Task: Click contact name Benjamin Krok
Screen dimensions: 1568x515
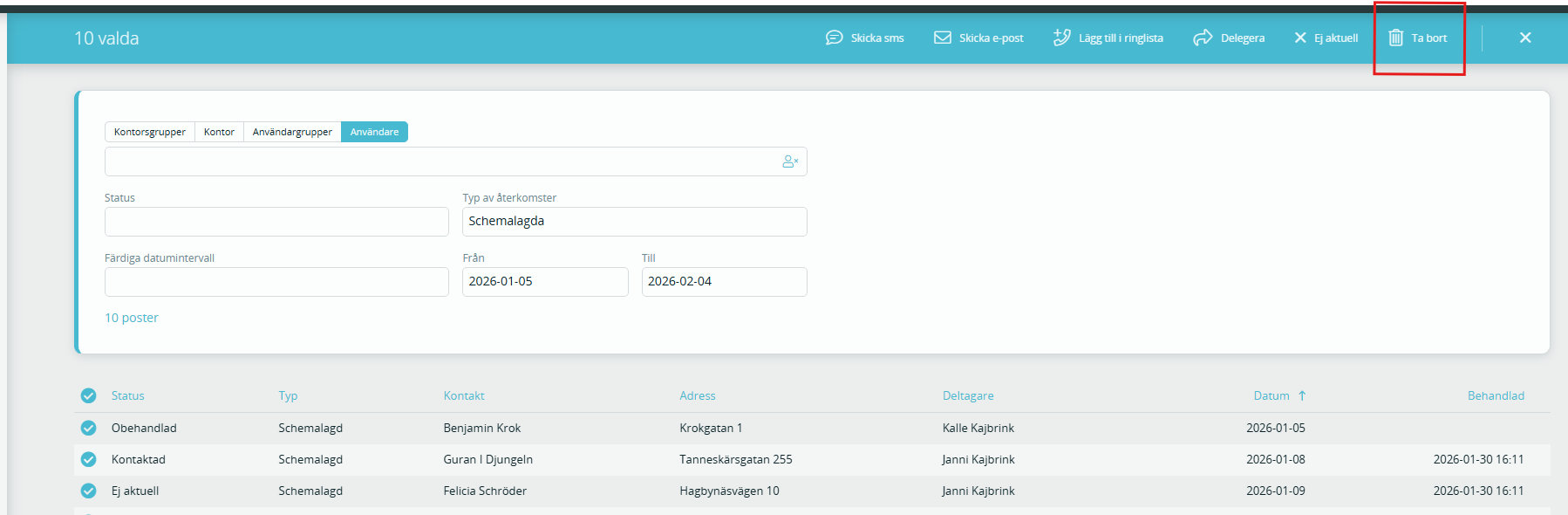Action: pos(482,428)
